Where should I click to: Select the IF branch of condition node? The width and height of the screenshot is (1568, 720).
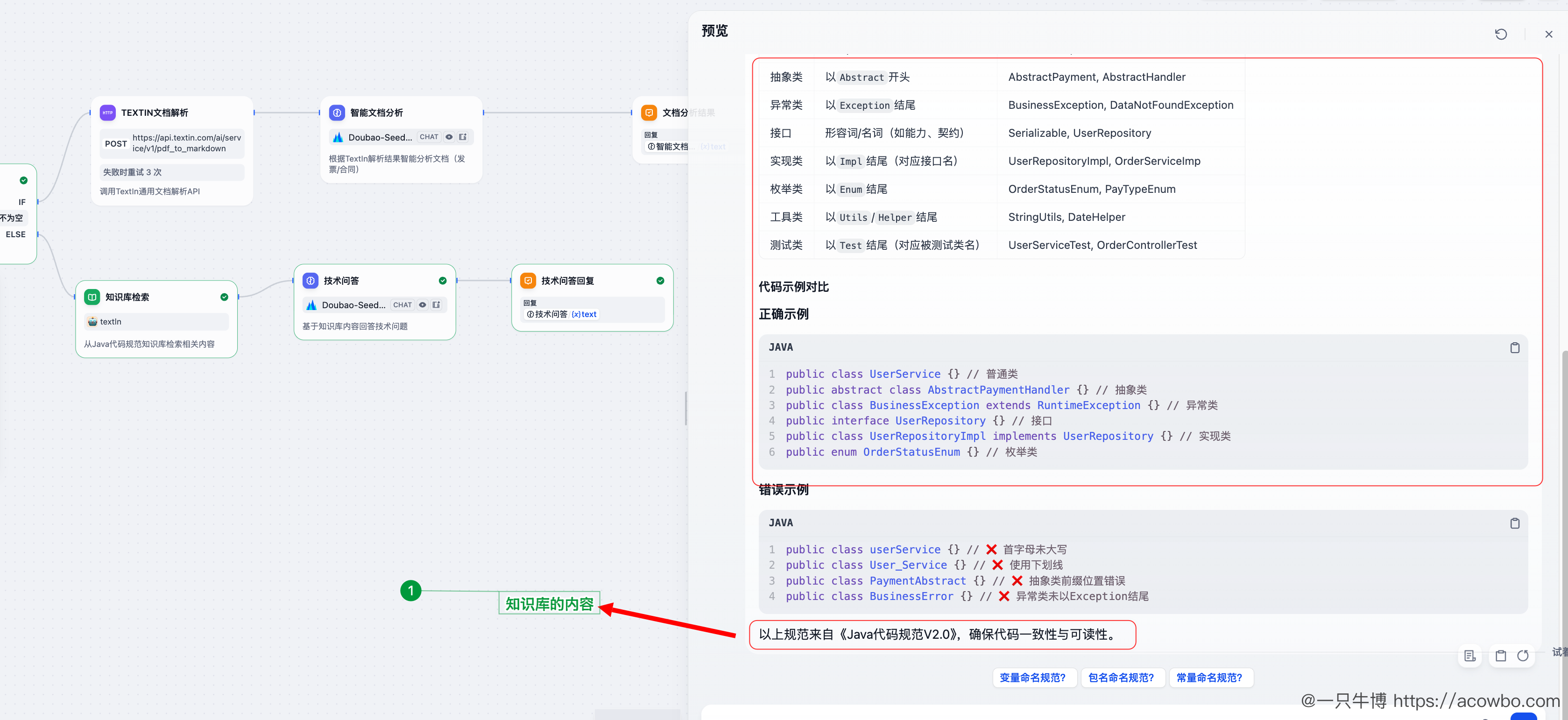(x=22, y=202)
